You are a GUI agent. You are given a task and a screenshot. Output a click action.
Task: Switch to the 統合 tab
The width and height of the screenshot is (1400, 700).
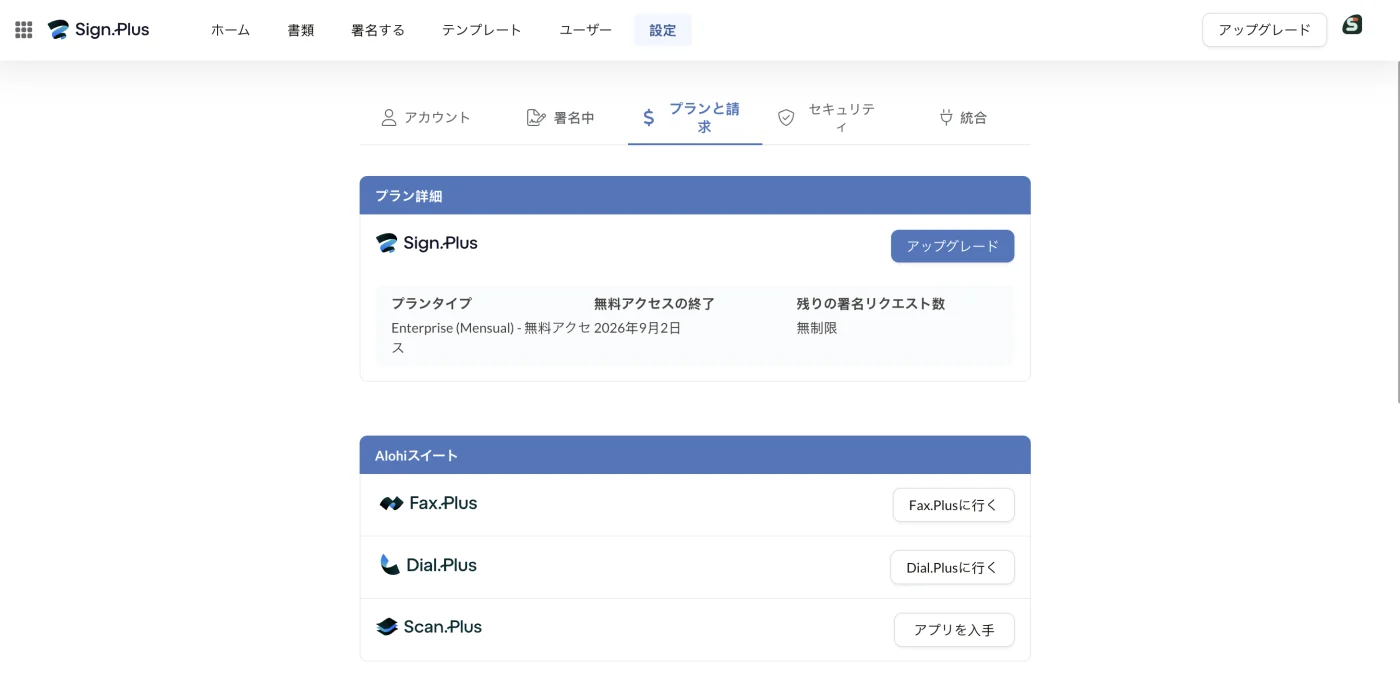(x=963, y=117)
